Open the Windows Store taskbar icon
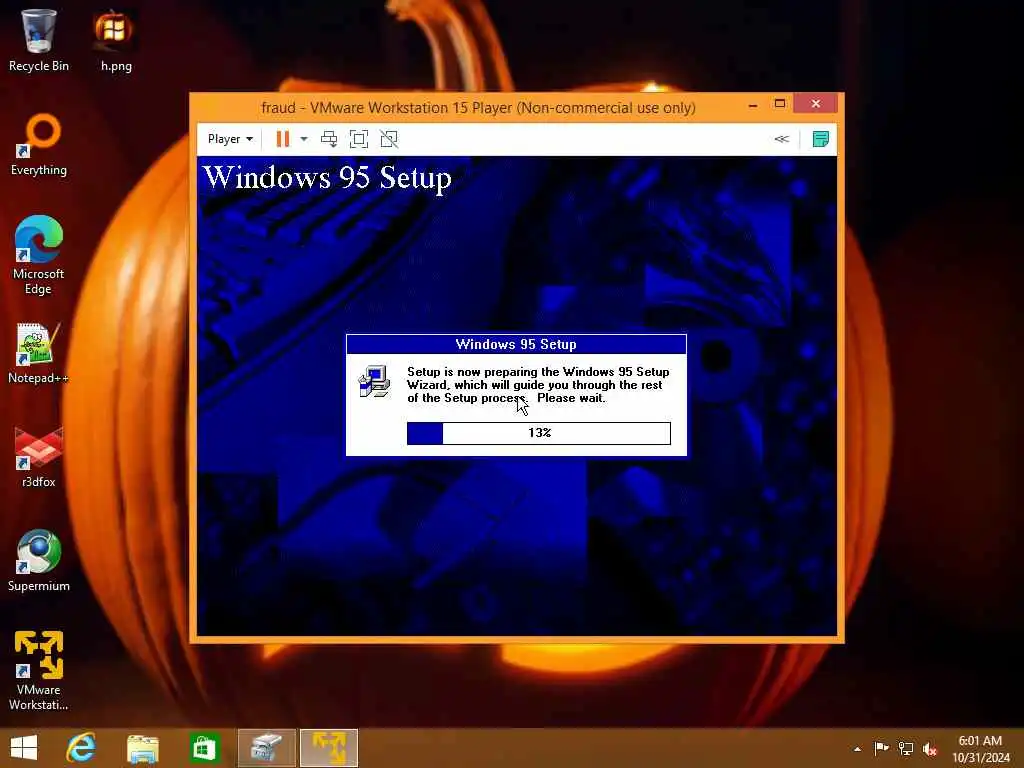Viewport: 1024px width, 768px height. (204, 748)
